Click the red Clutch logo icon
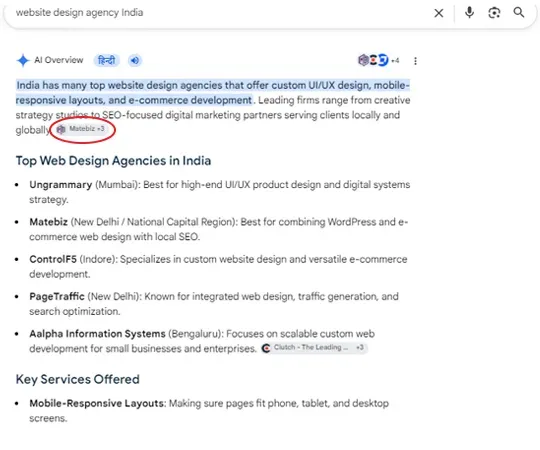This screenshot has width=540, height=450. coord(266,348)
